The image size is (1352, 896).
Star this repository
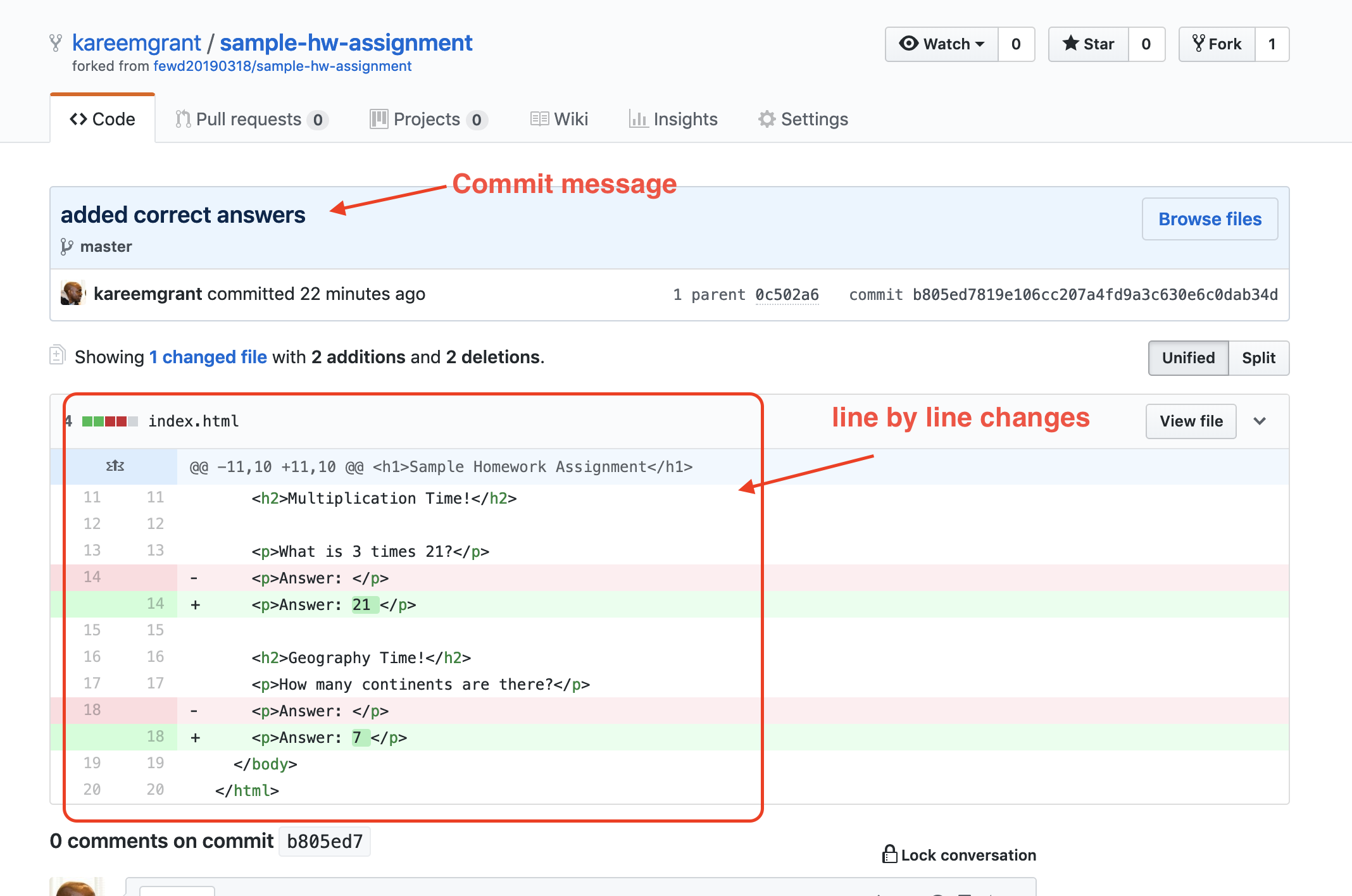click(x=1089, y=44)
